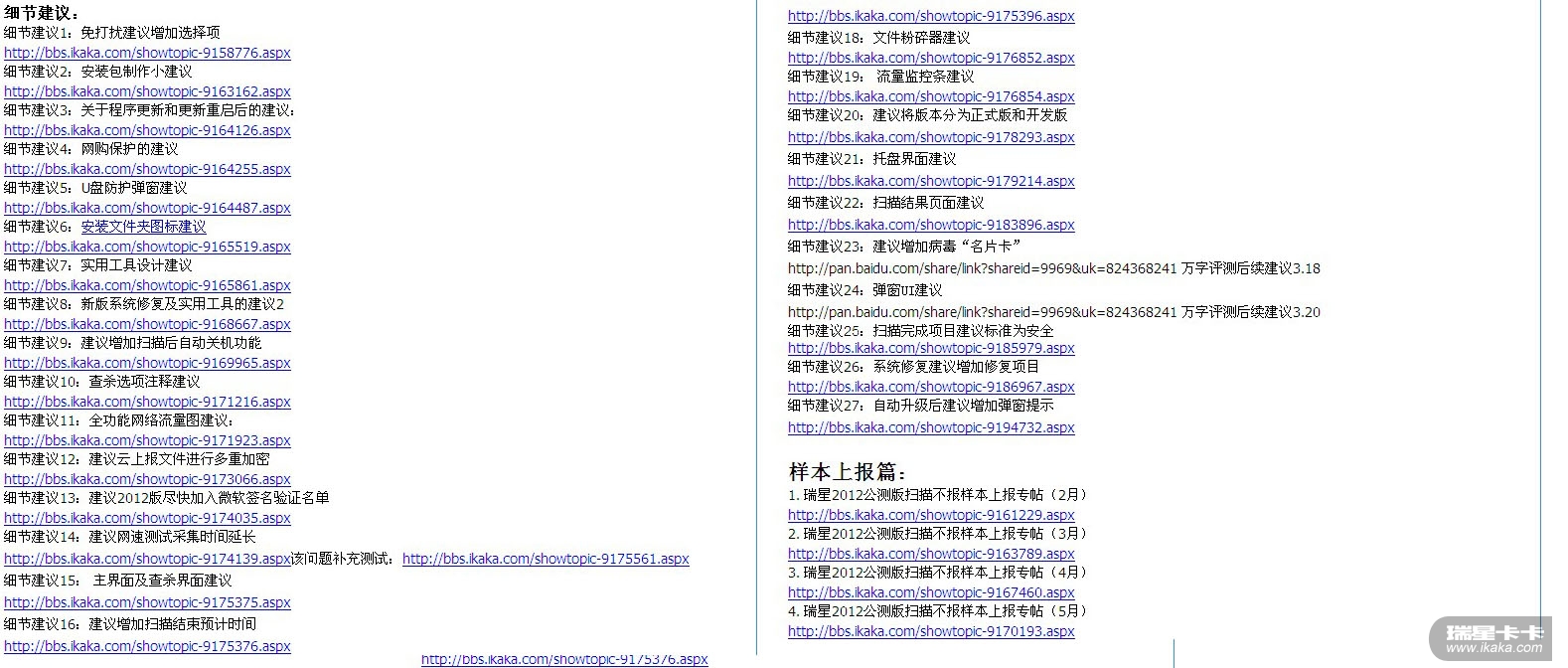The image size is (1568, 668).
Task: Click text 细节建议16：建议增加扫描结束预计时间
Action: click(x=130, y=624)
